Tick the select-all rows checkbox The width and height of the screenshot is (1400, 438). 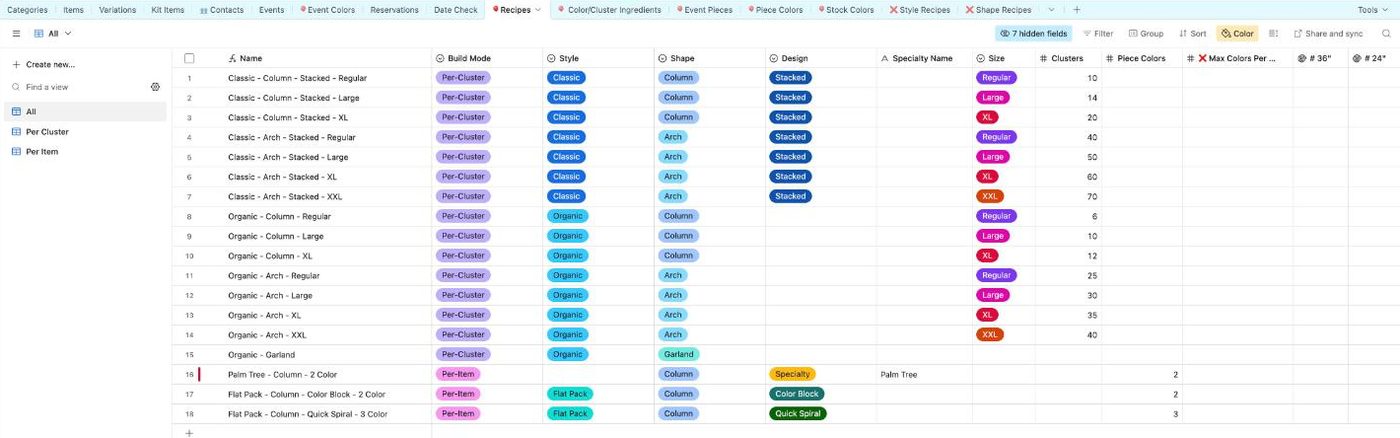[189, 58]
